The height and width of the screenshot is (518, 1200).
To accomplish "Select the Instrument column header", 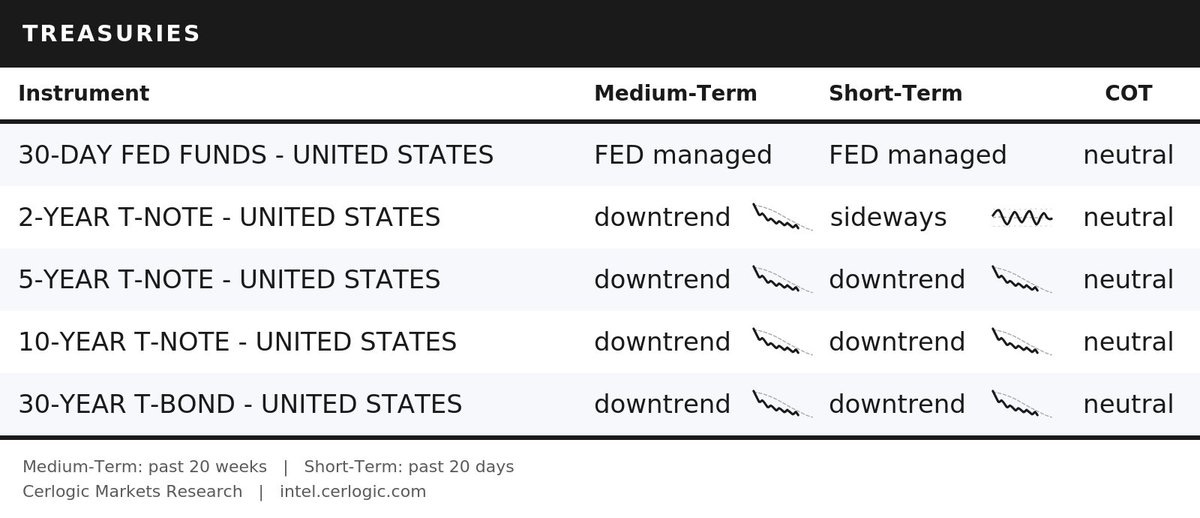I will point(84,93).
